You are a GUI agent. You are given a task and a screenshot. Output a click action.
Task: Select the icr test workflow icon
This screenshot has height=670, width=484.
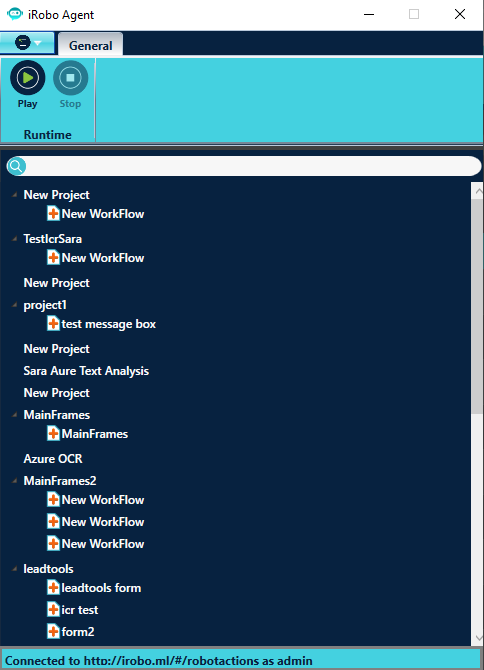[53, 609]
